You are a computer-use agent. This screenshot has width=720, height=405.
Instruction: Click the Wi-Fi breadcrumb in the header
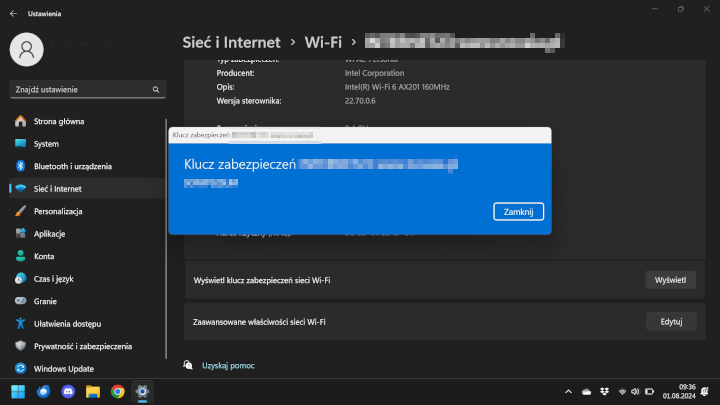pos(323,42)
